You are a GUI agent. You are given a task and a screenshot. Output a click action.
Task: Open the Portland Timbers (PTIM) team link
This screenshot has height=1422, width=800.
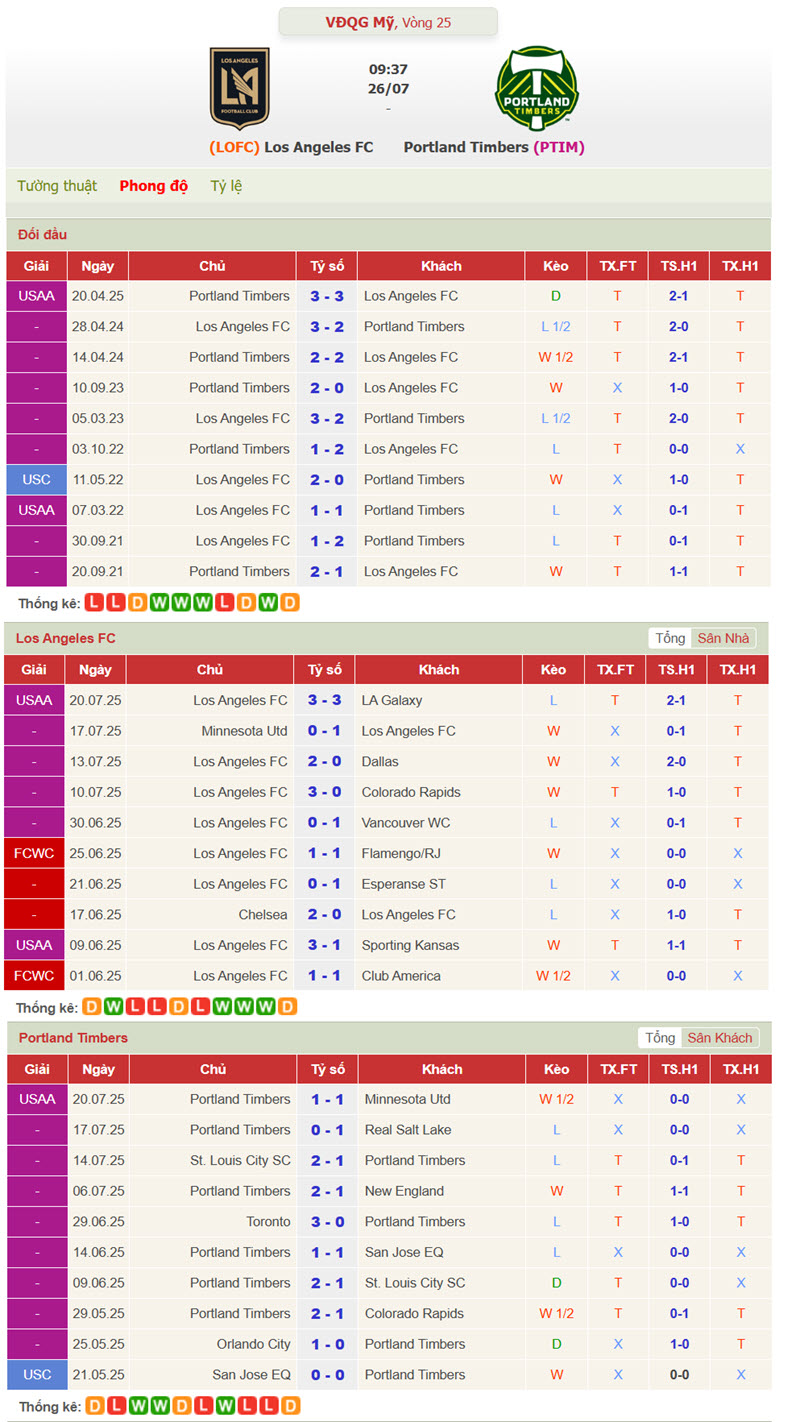click(494, 147)
